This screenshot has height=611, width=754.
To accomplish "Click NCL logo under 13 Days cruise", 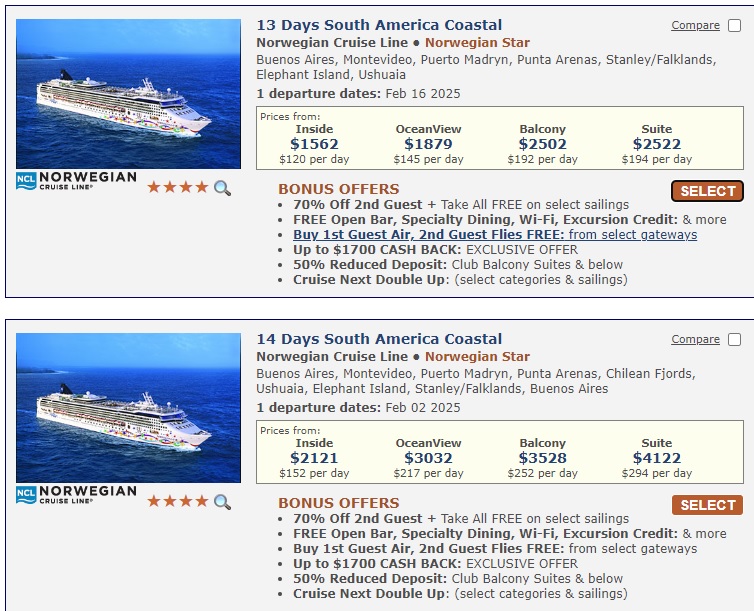I will click(76, 181).
